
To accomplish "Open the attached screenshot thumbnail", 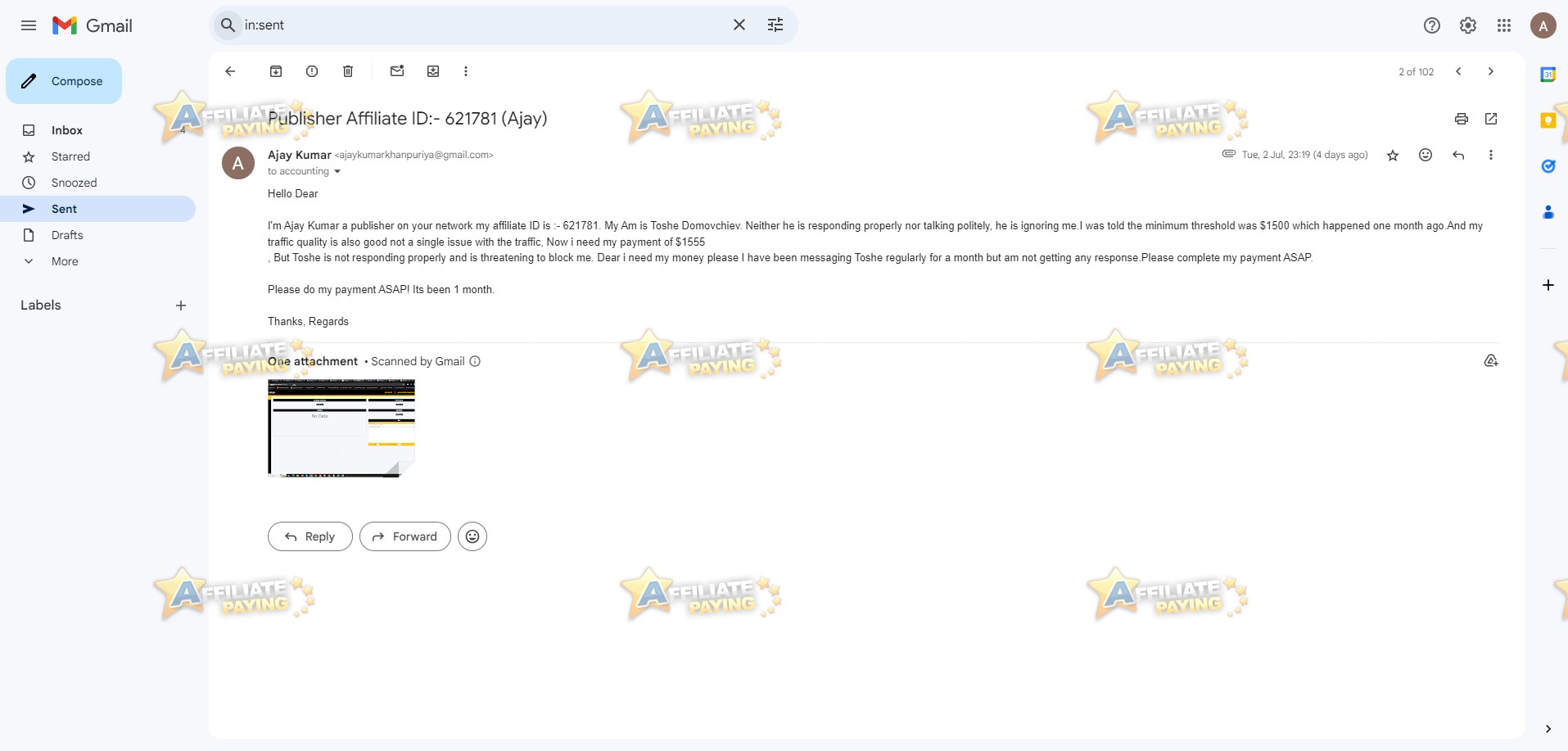I will pos(341,428).
